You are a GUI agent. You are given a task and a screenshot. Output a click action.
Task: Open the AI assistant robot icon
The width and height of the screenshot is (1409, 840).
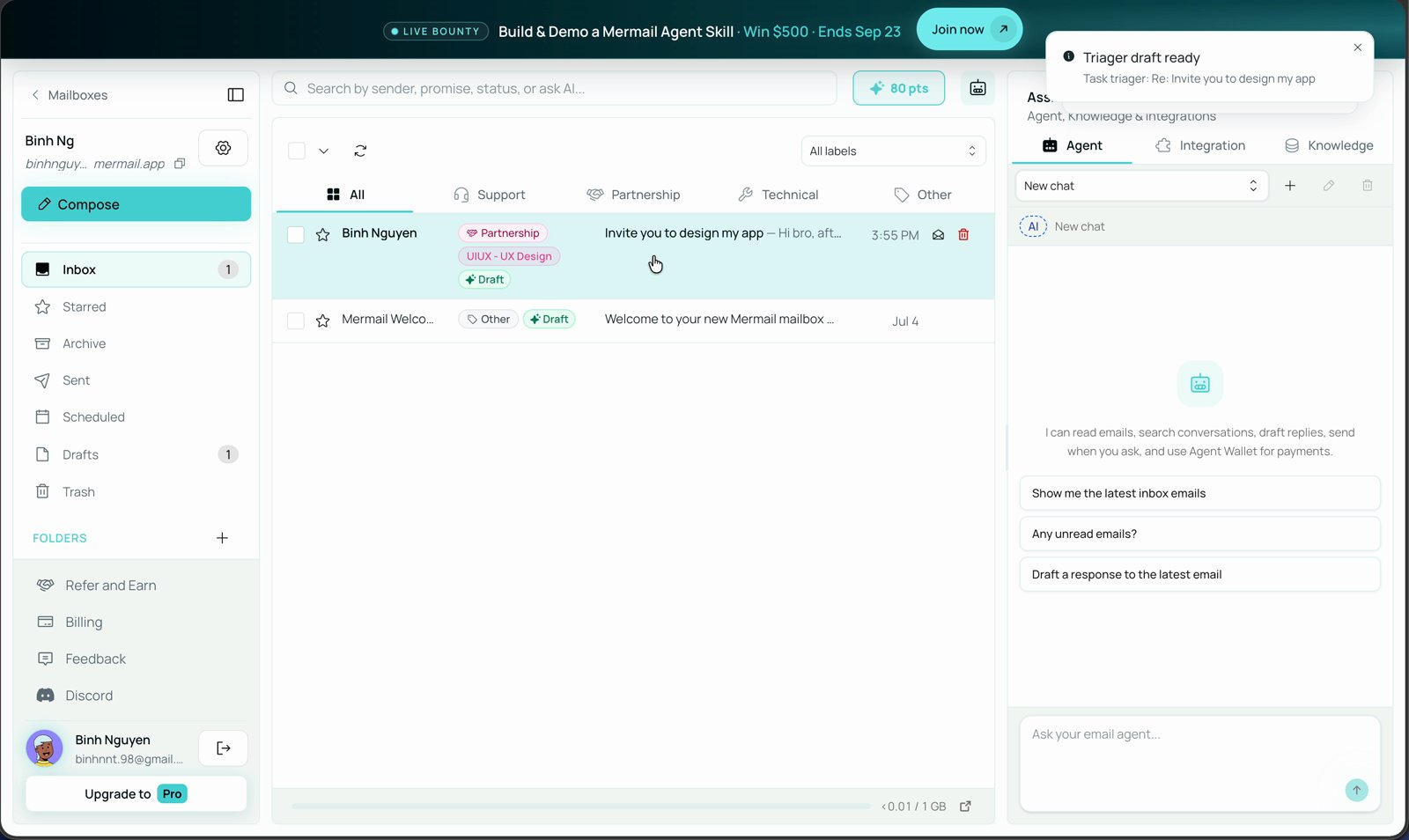click(x=977, y=88)
